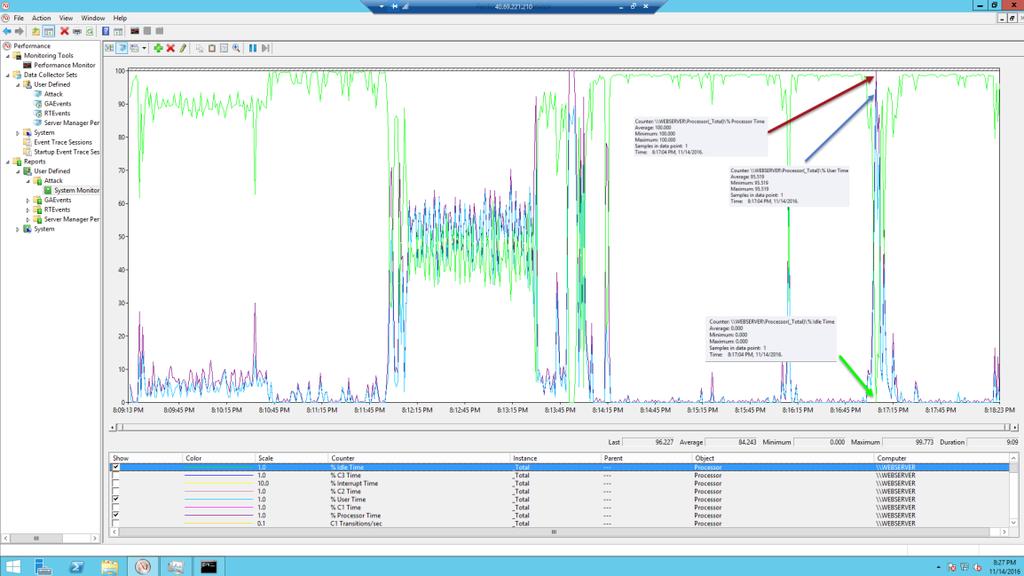Screen dimensions: 1024x576
Task: Sort the counter list by Counter column header
Action: pyautogui.click(x=419, y=458)
